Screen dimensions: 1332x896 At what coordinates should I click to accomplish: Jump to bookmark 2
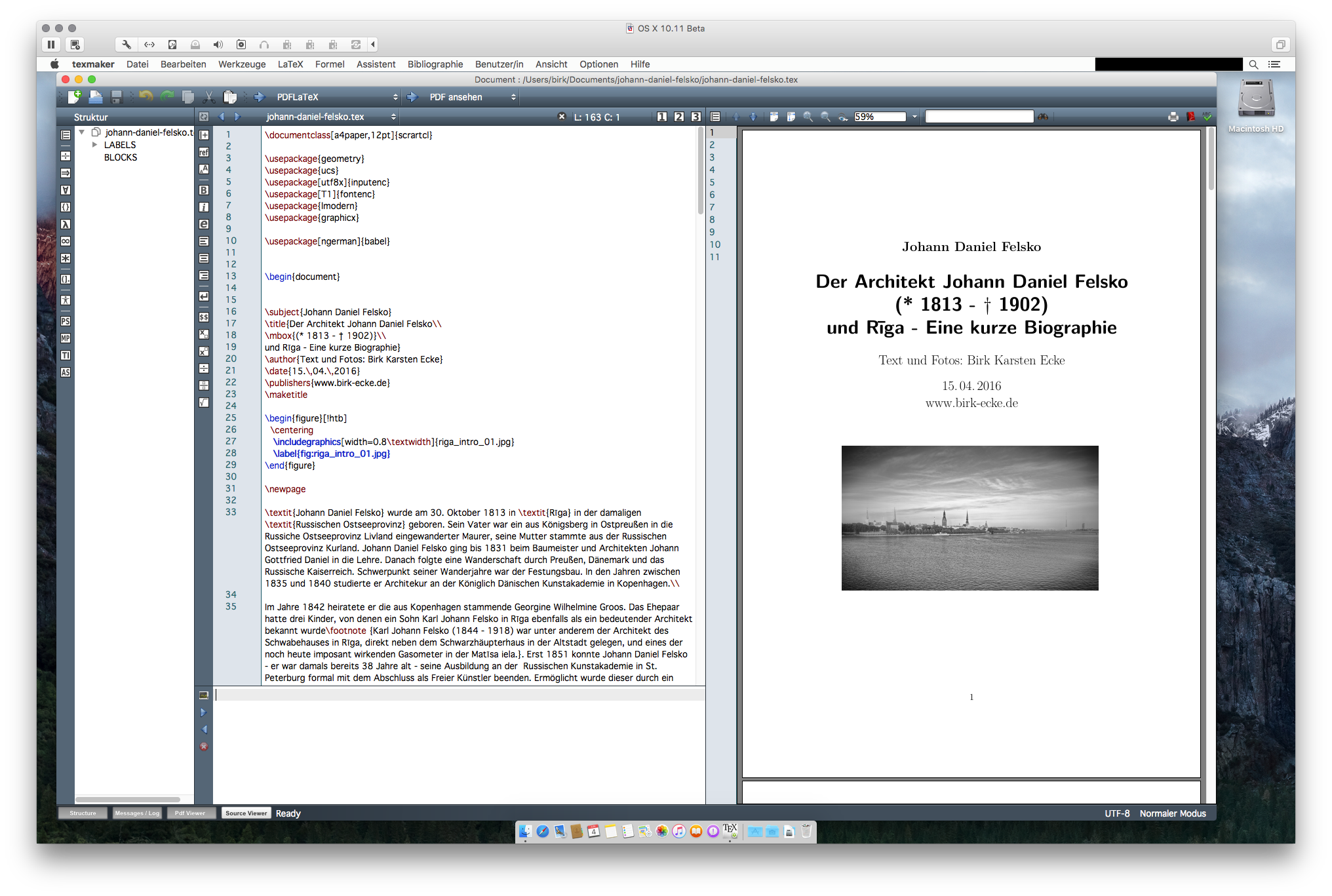[679, 117]
